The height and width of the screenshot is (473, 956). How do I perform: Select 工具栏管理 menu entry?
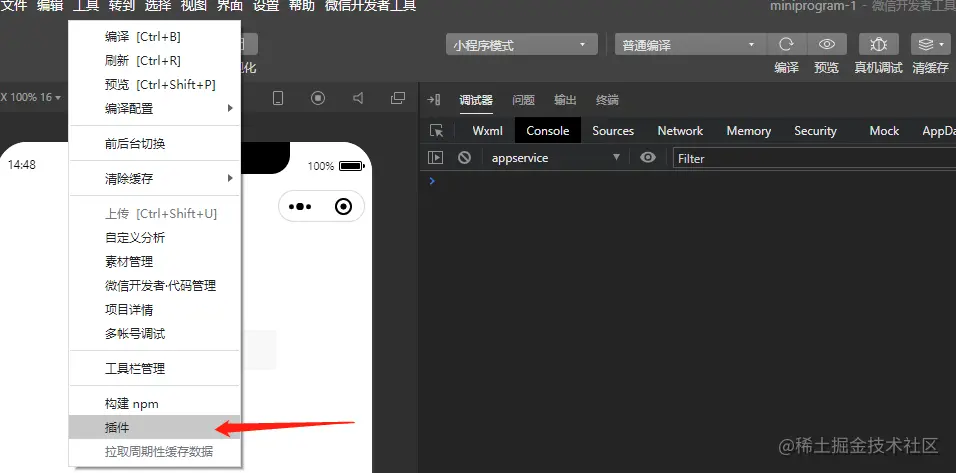tap(155, 369)
